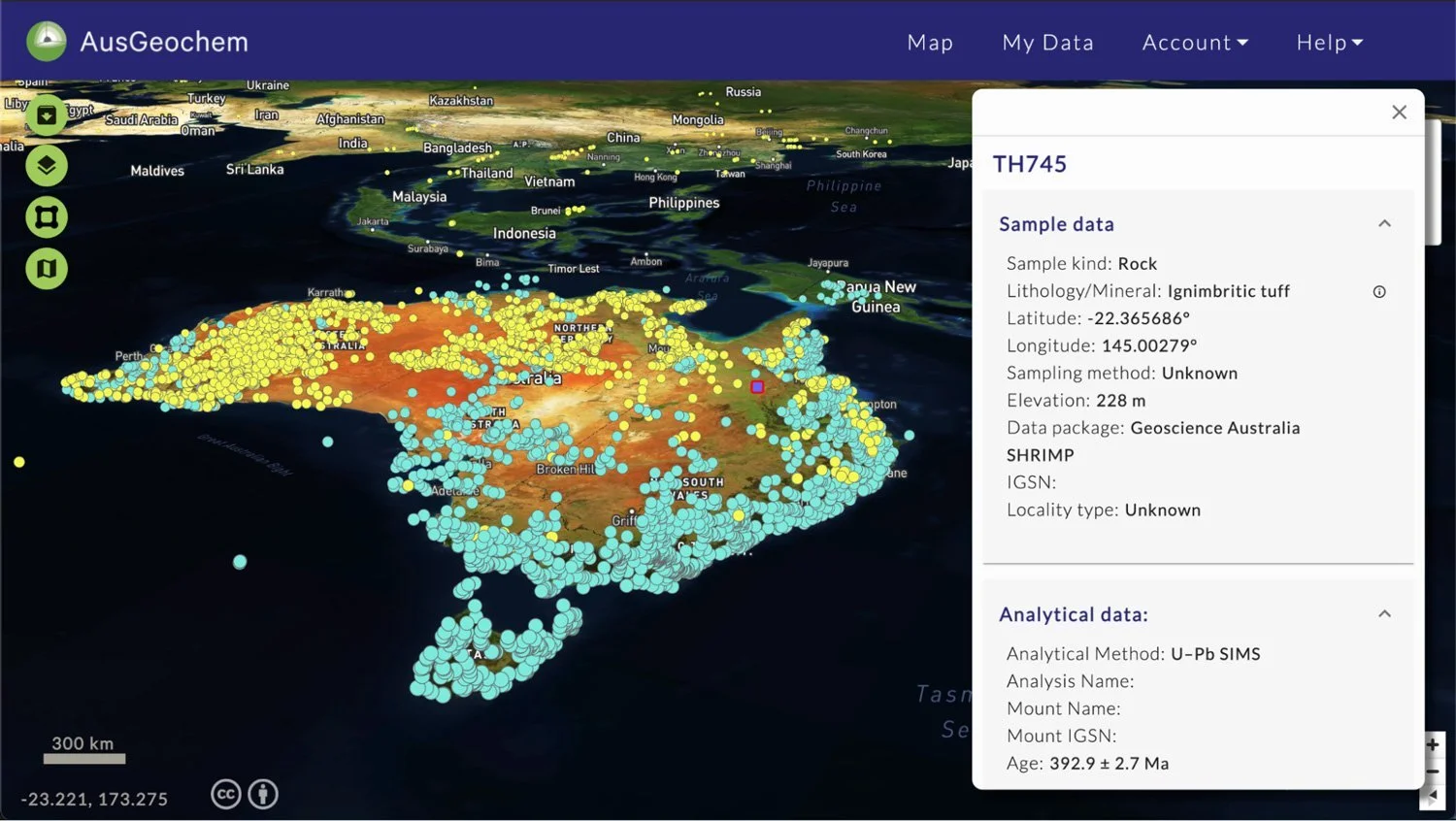Click the Sampling method Unknown value
1456x821 pixels.
click(1199, 374)
